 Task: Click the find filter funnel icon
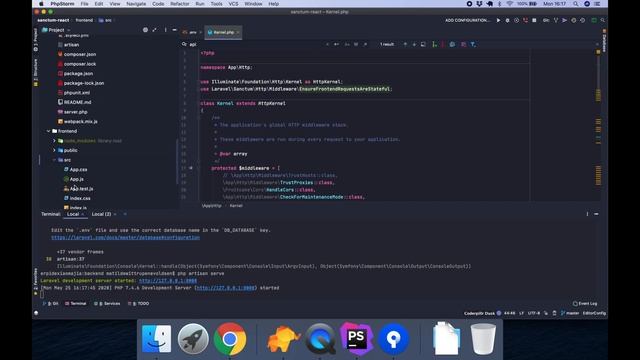[473, 44]
